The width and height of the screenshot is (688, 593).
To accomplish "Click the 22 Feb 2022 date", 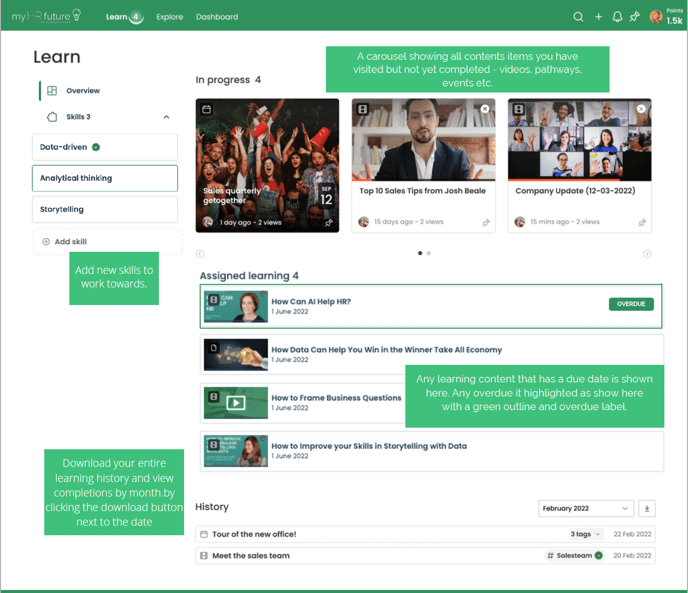I will (632, 534).
